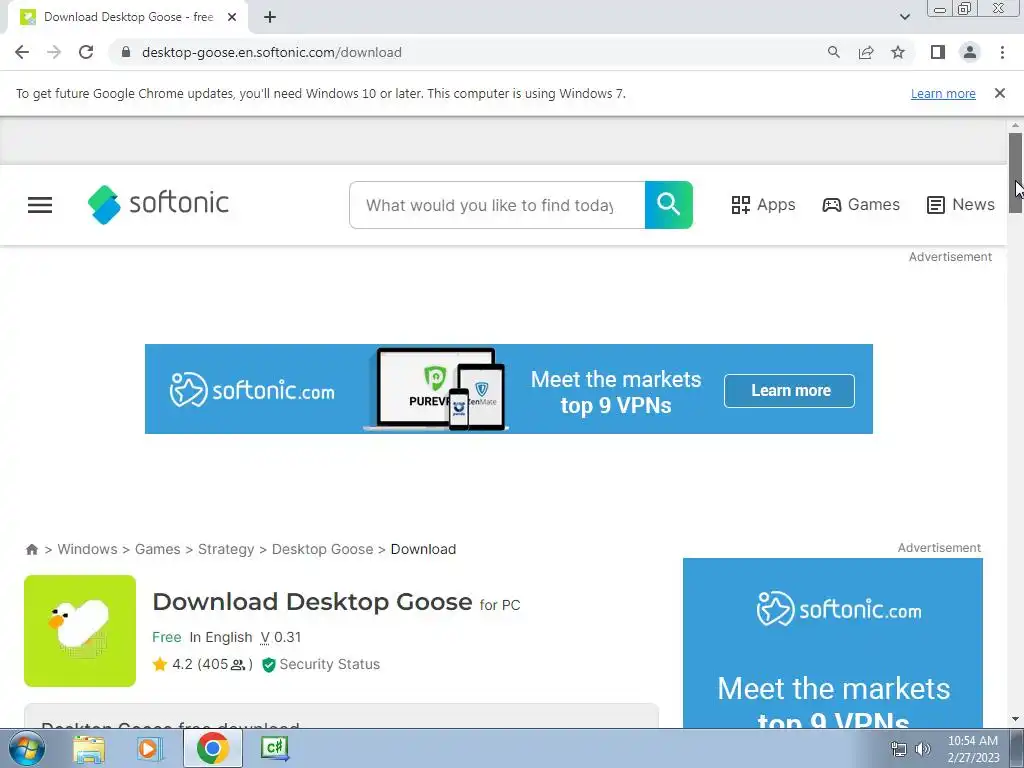The height and width of the screenshot is (768, 1024).
Task: Go to Games breadcrumb link
Action: (x=157, y=549)
